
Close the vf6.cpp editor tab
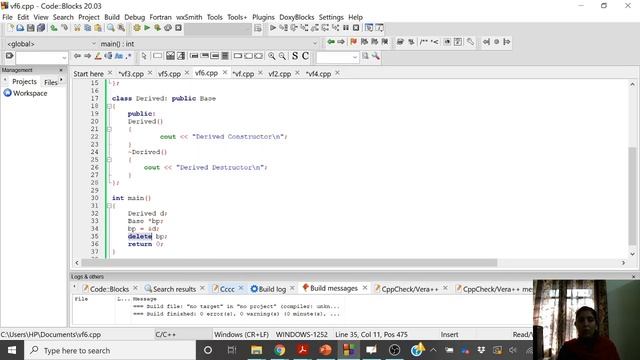(x=224, y=73)
